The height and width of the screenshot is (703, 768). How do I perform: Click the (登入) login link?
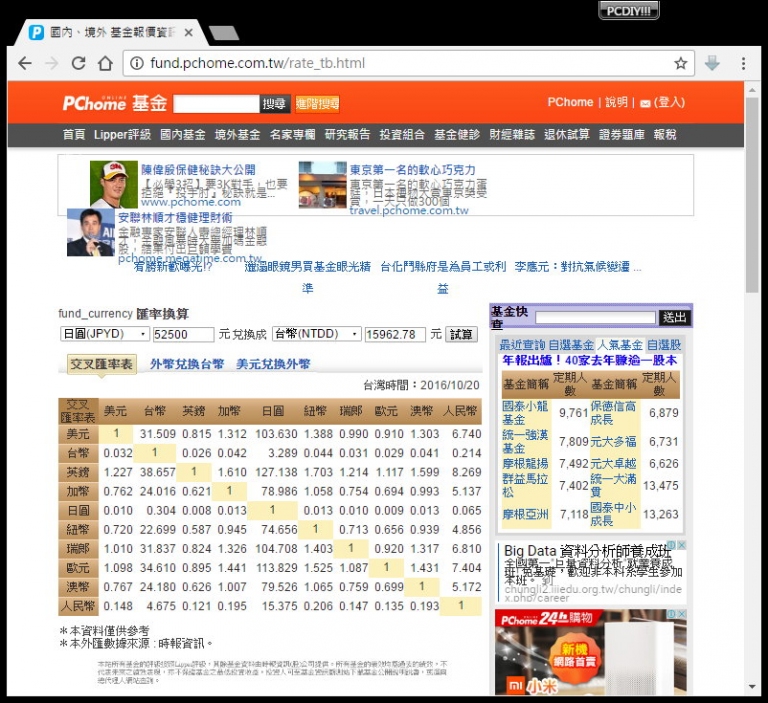669,102
